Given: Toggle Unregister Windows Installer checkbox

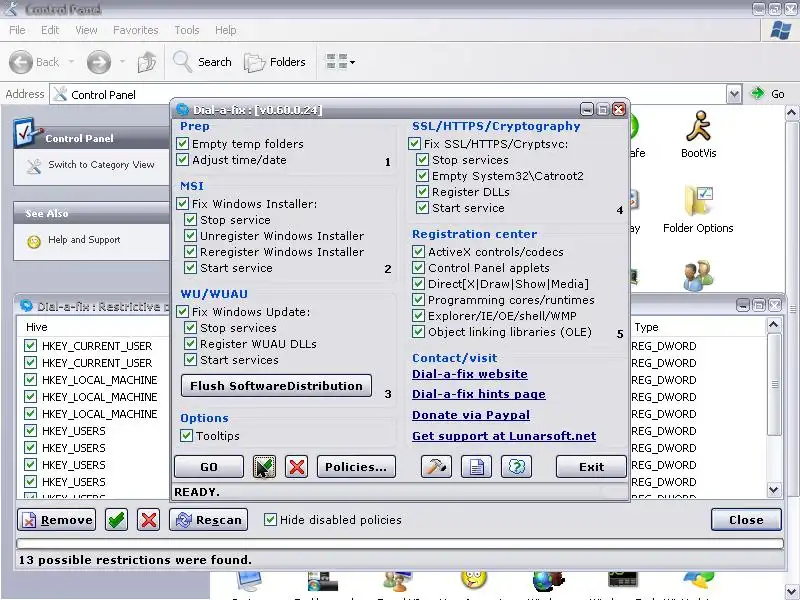Looking at the screenshot, I should 191,236.
